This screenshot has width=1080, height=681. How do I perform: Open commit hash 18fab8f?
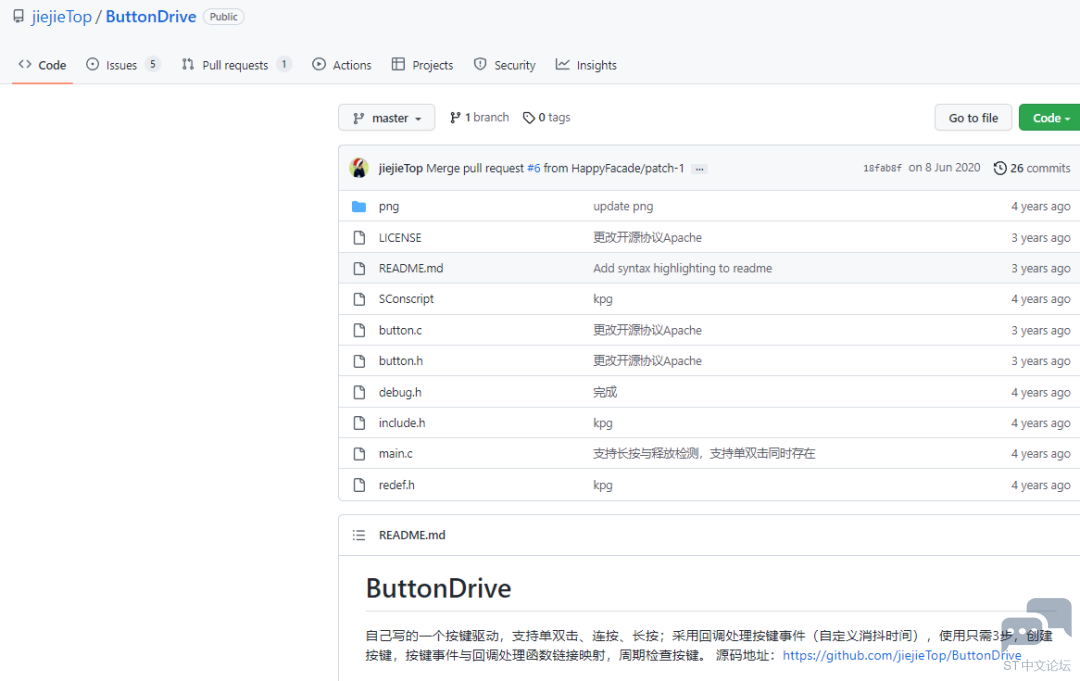[x=882, y=168]
